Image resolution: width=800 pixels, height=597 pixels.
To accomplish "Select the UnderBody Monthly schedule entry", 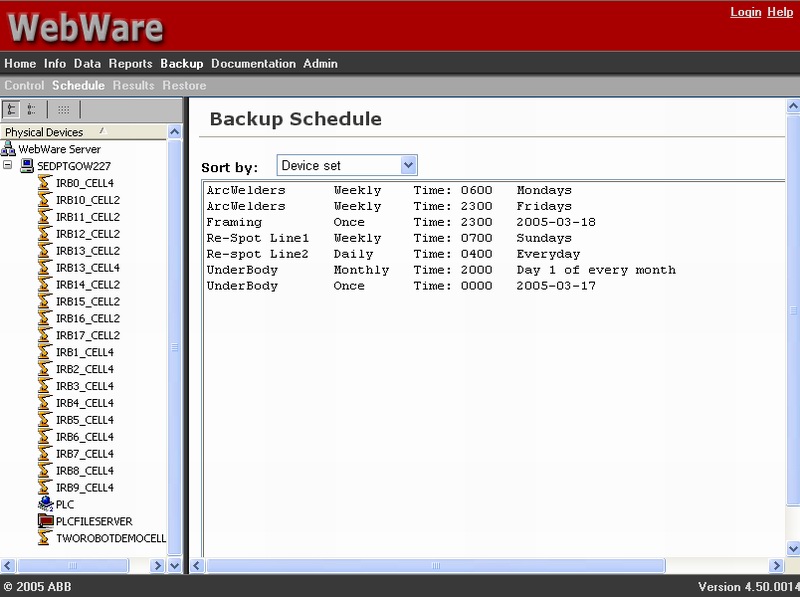I will pyautogui.click(x=440, y=270).
